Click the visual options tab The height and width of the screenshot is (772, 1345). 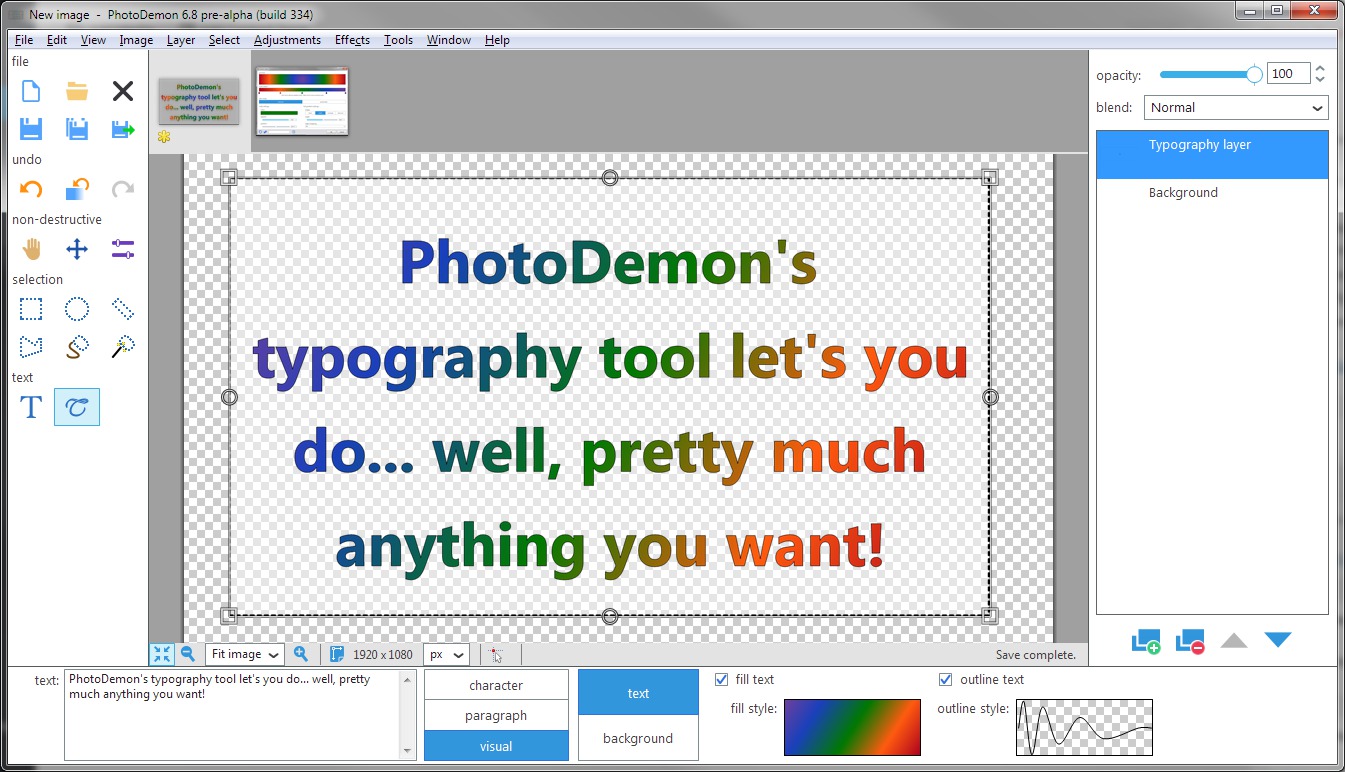(x=496, y=746)
